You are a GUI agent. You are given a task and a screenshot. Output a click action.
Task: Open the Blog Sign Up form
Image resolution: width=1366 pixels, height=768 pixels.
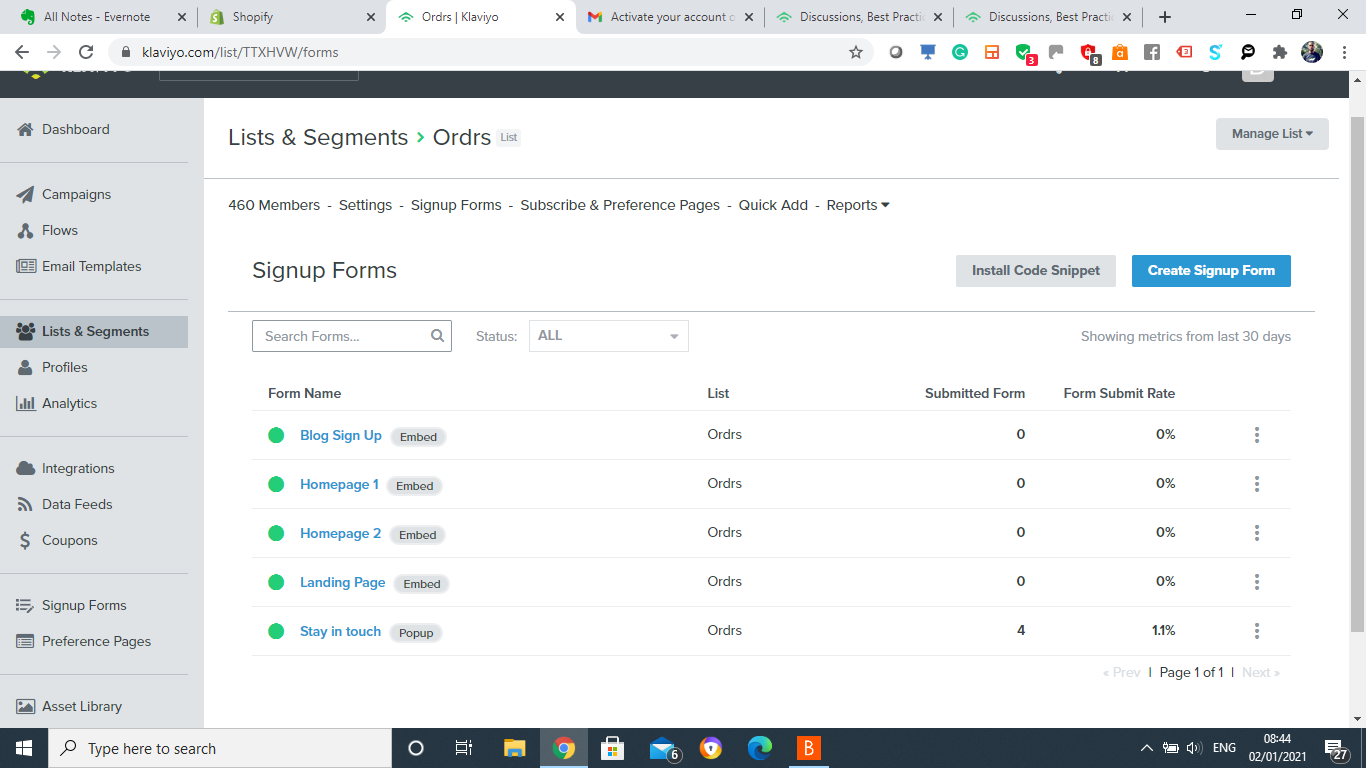[x=341, y=435]
